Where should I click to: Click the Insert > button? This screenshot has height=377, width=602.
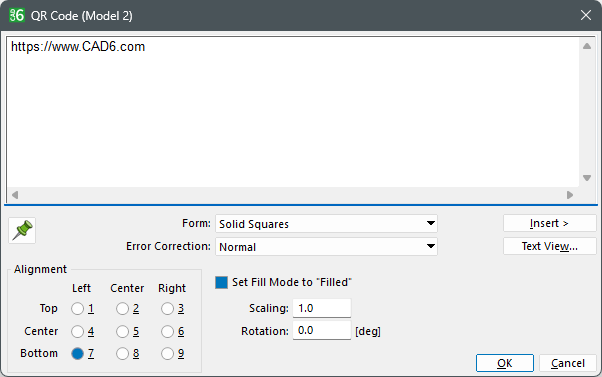550,223
